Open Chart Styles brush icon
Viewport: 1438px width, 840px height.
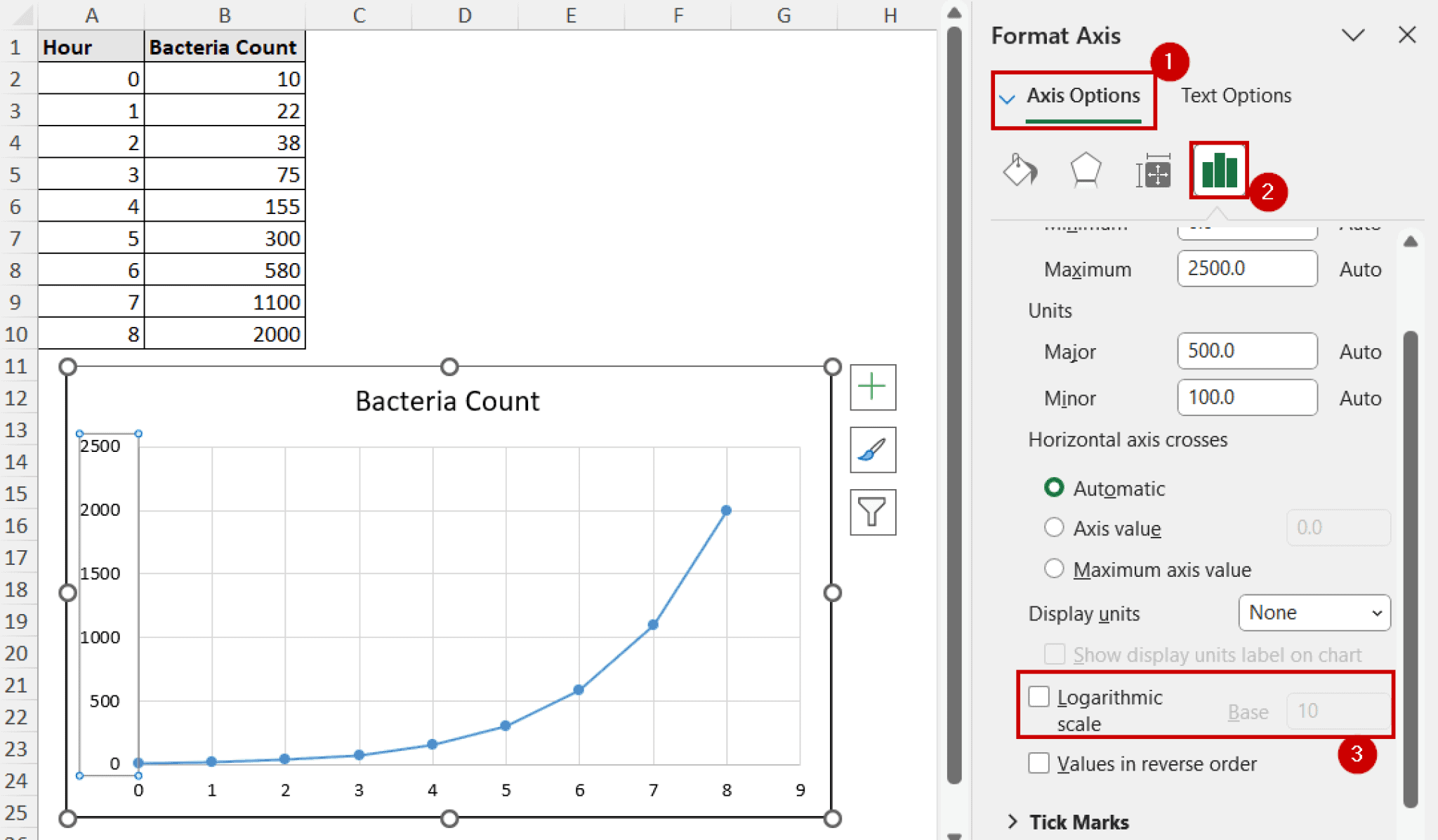(872, 450)
